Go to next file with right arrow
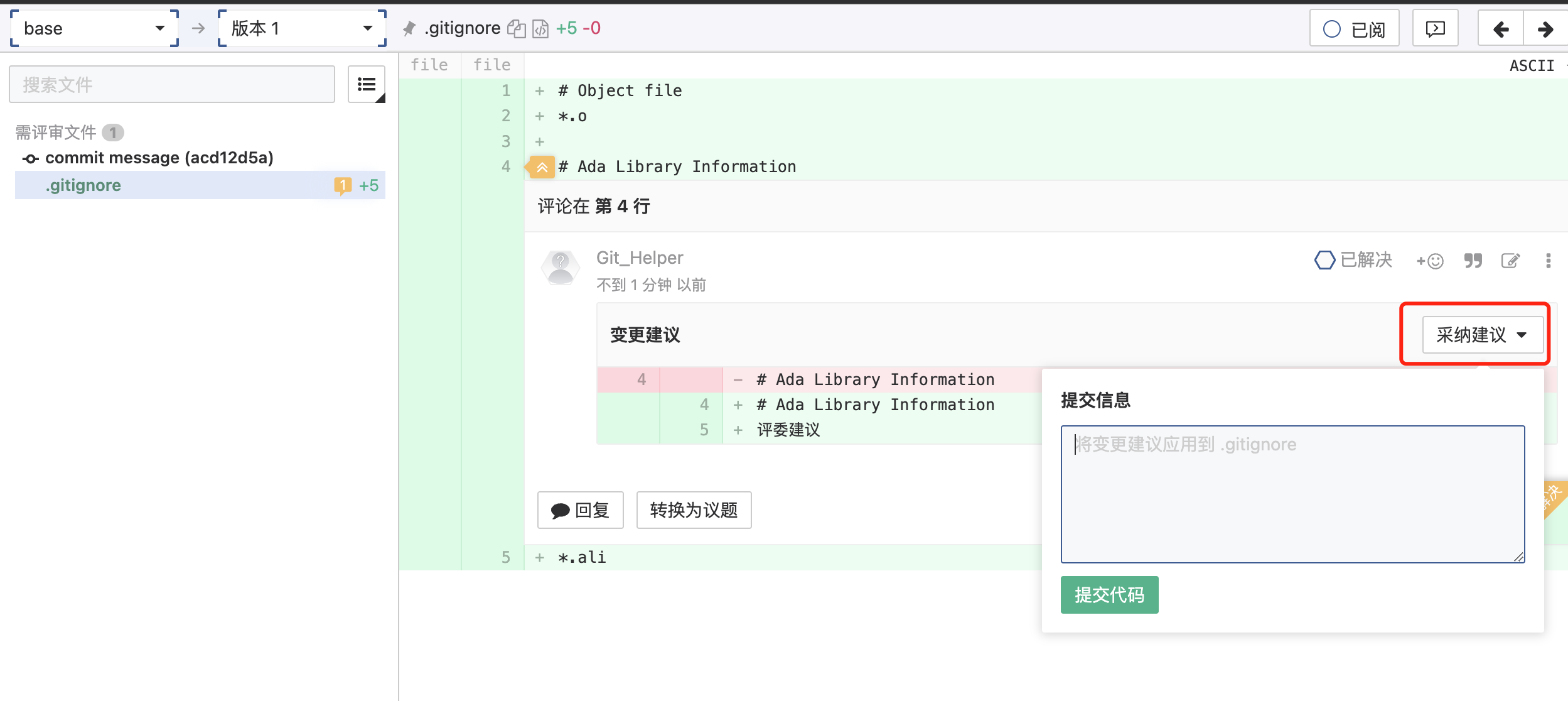Image resolution: width=1568 pixels, height=701 pixels. [x=1545, y=29]
